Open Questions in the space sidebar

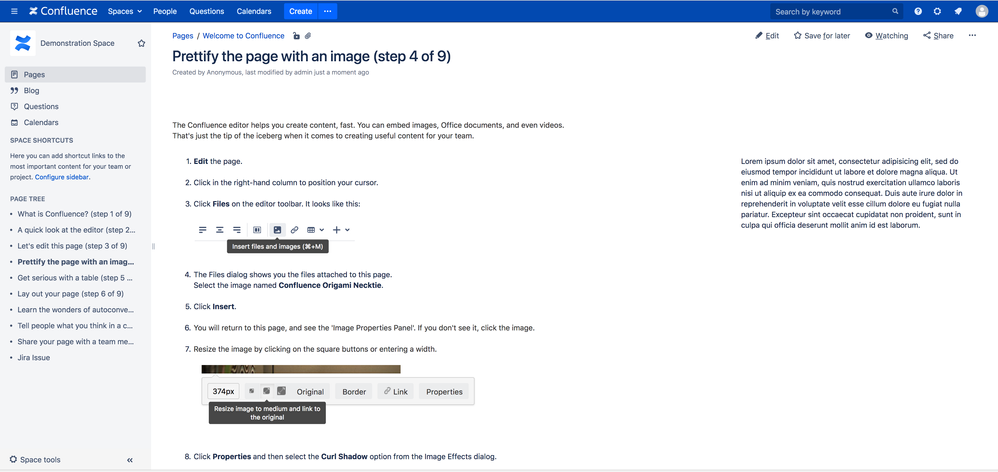[x=75, y=106]
